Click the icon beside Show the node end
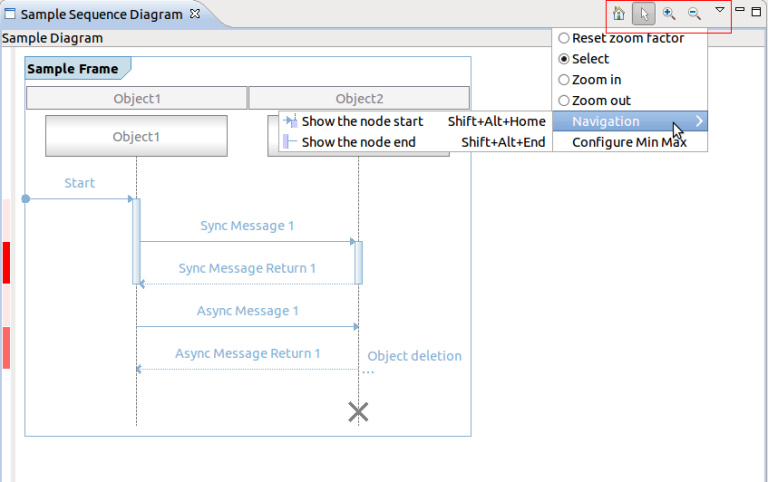This screenshot has height=482, width=768. click(x=291, y=142)
